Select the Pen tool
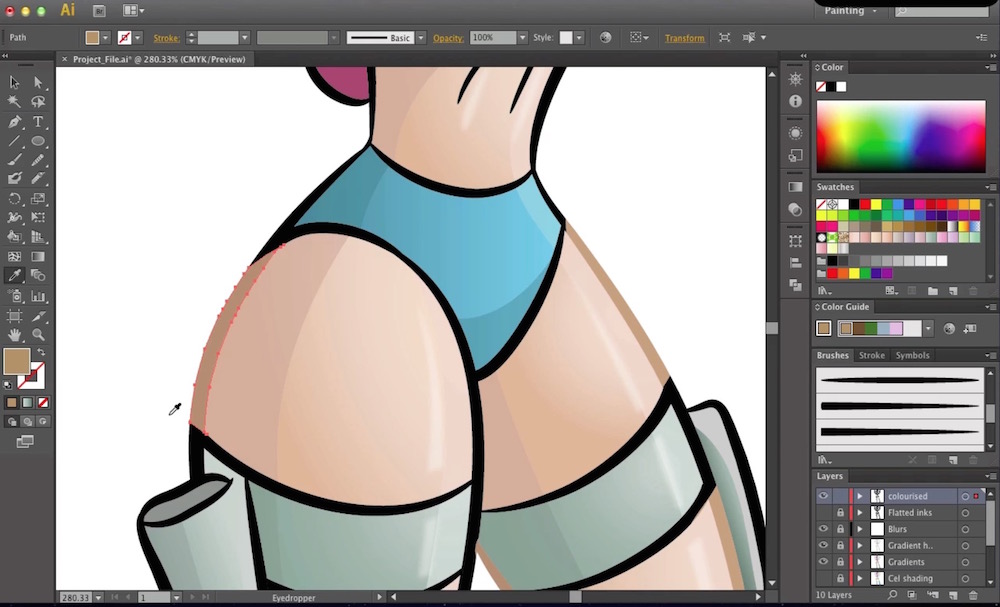The width and height of the screenshot is (1000, 607). tap(15, 121)
